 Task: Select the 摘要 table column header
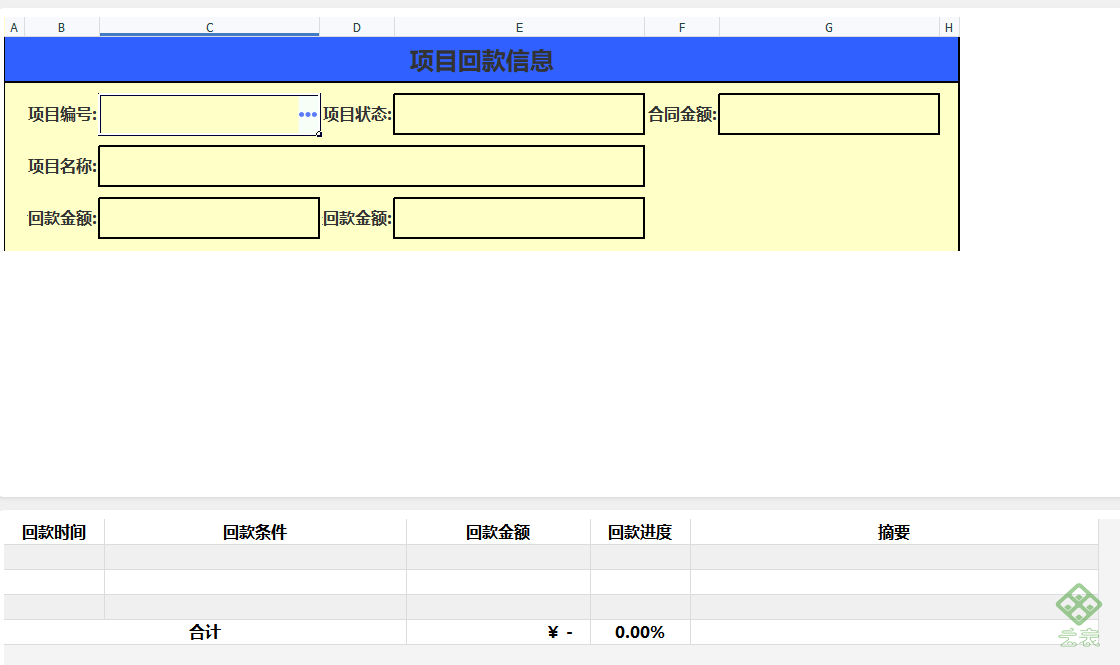coord(894,532)
